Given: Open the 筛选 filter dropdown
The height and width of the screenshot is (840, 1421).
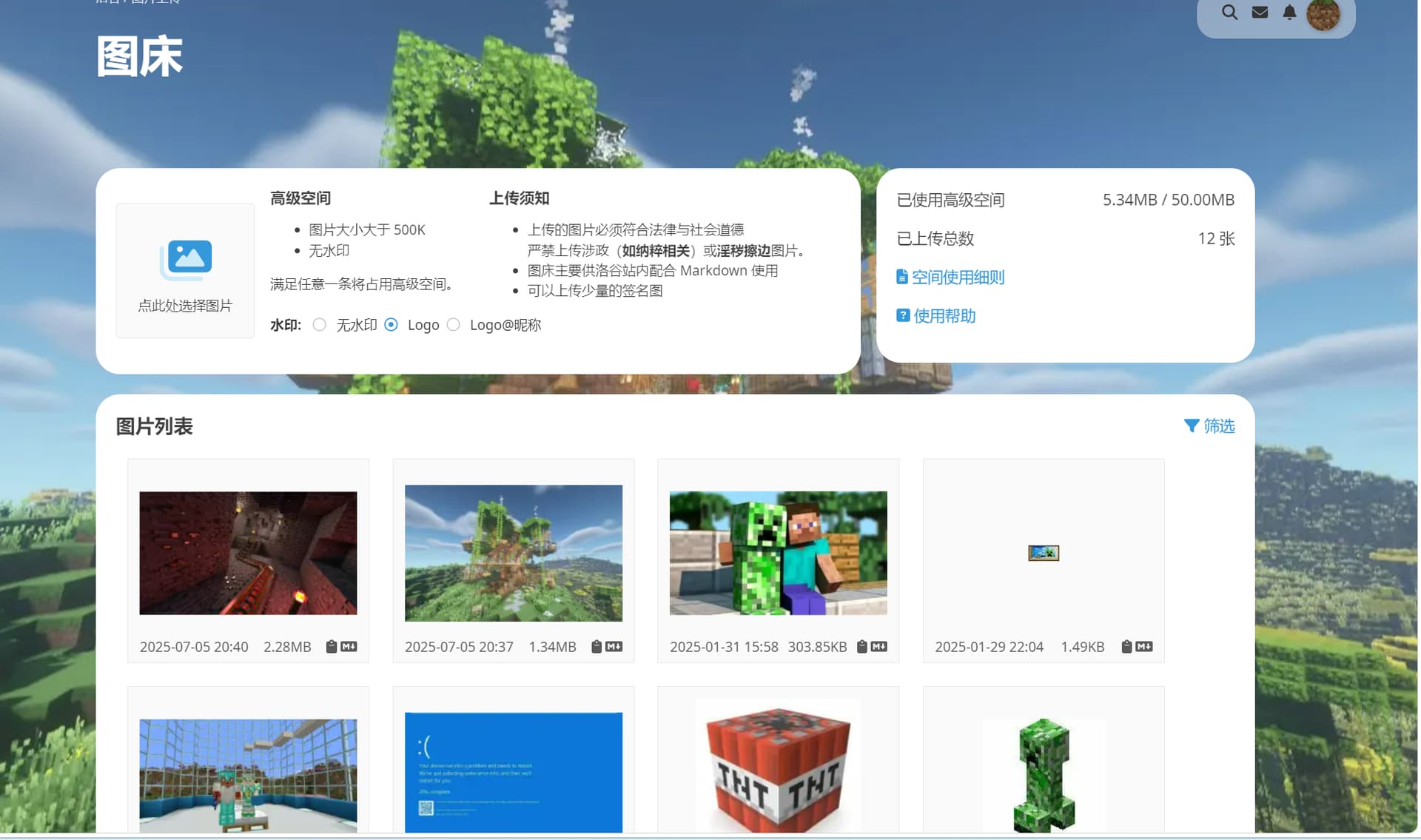Looking at the screenshot, I should (x=1209, y=426).
